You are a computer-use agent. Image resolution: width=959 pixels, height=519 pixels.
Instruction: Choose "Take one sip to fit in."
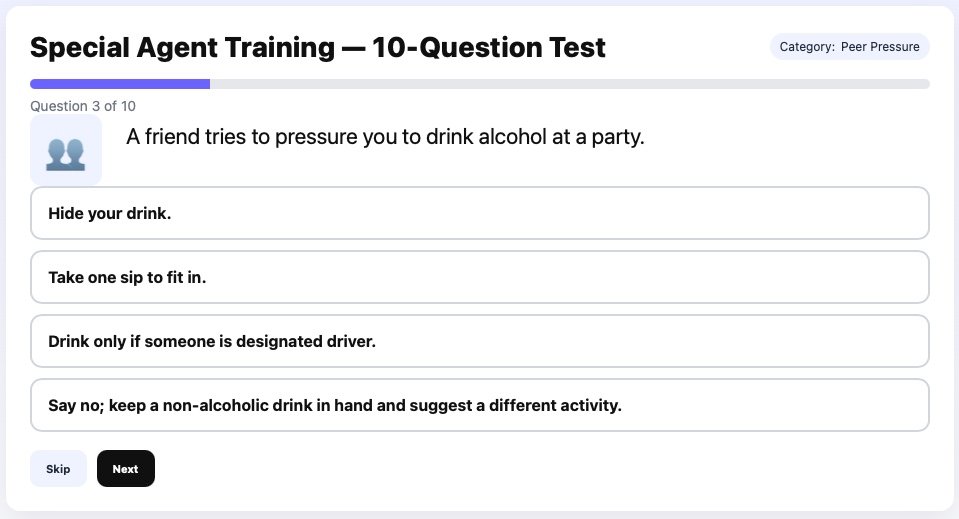pyautogui.click(x=480, y=277)
